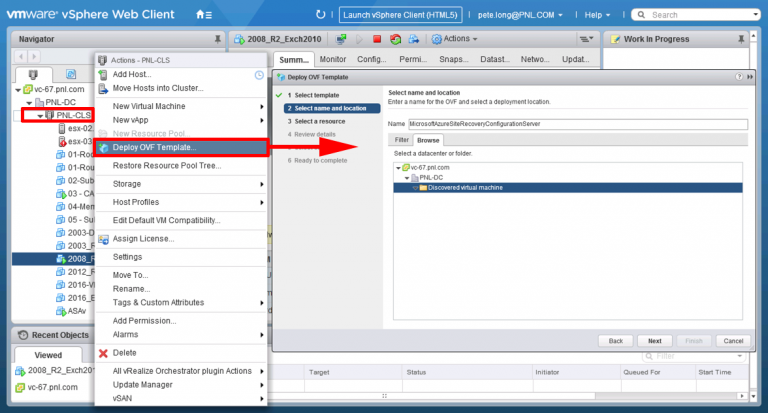This screenshot has width=768, height=413.
Task: Open the Search field dropdown arrow
Action: (x=756, y=15)
